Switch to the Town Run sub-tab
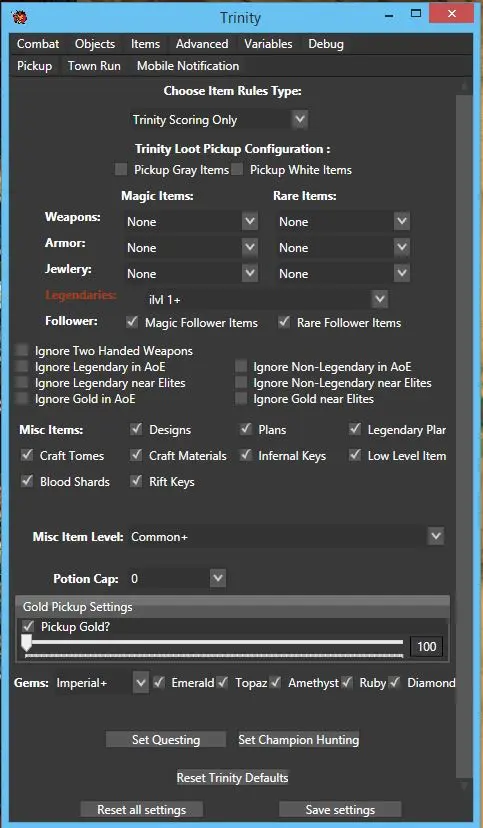483x828 pixels. click(94, 66)
